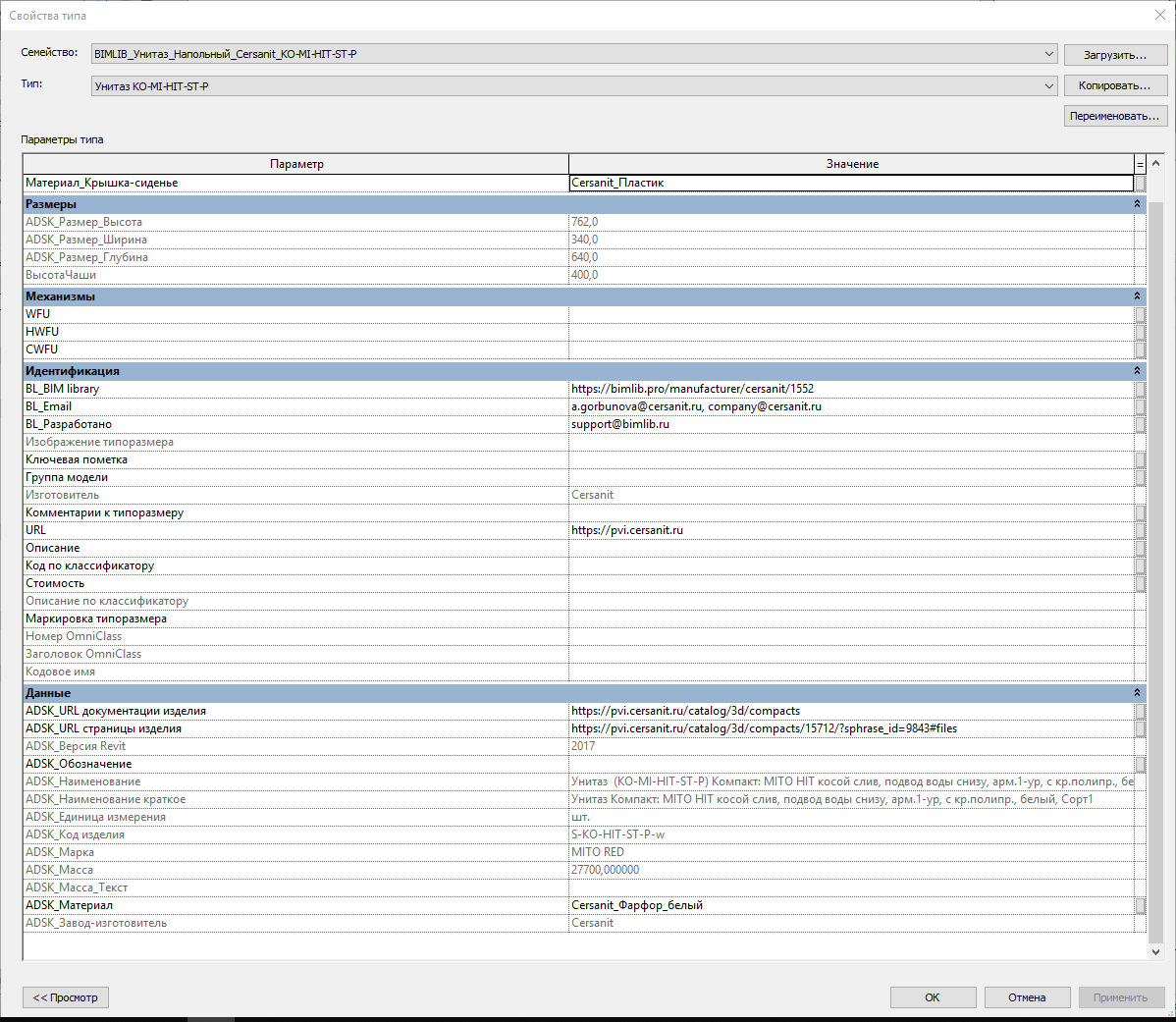Click associate button in ADSK_Материал row
The width and height of the screenshot is (1176, 1022).
click(1140, 905)
